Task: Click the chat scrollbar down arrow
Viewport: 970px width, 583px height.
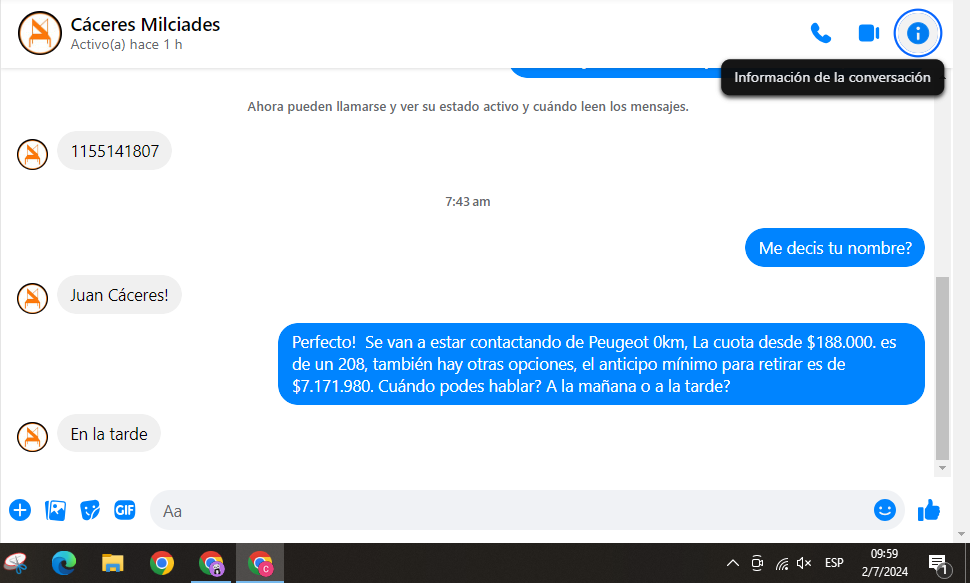Action: (x=942, y=468)
